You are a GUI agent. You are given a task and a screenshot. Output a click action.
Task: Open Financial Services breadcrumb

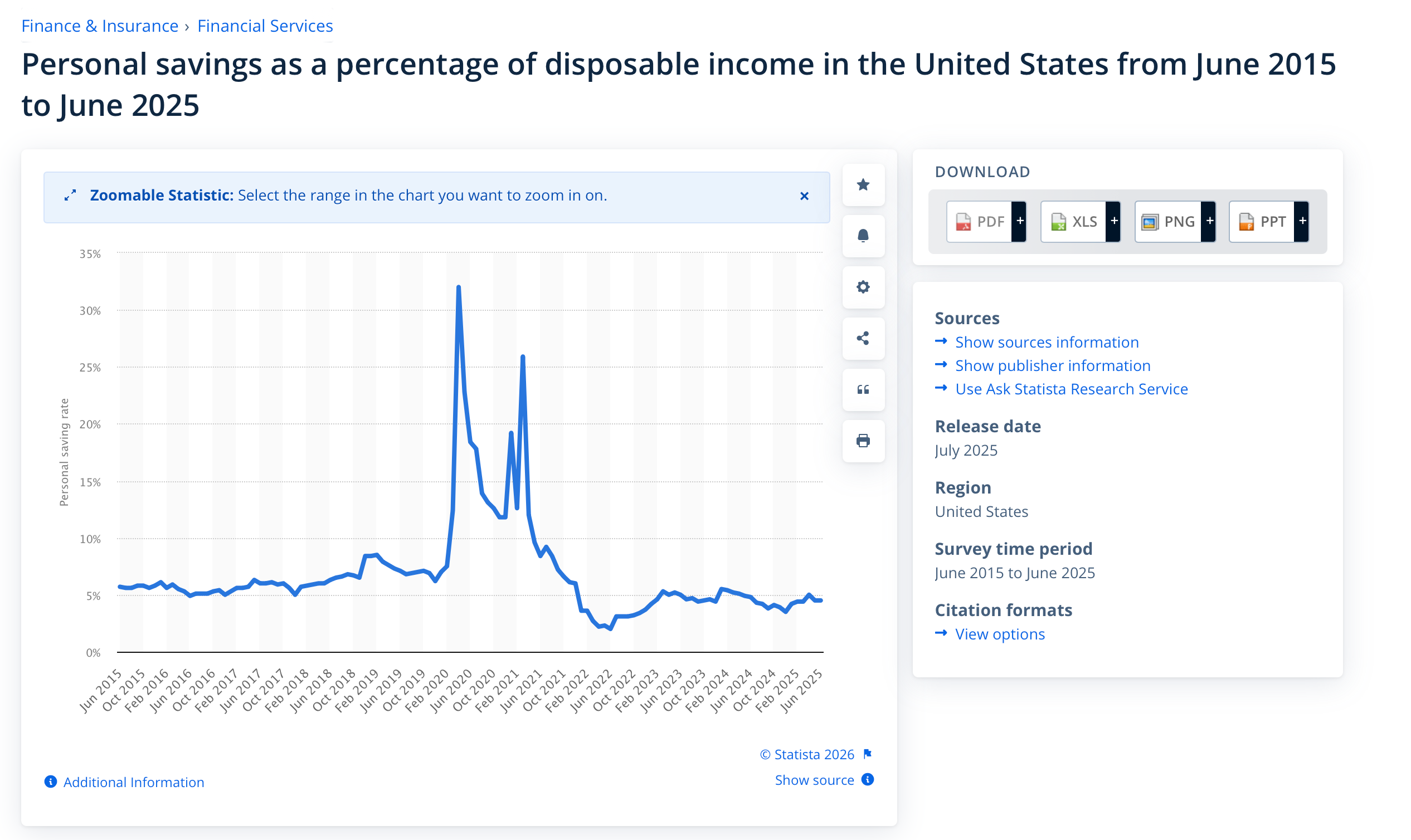click(x=265, y=26)
